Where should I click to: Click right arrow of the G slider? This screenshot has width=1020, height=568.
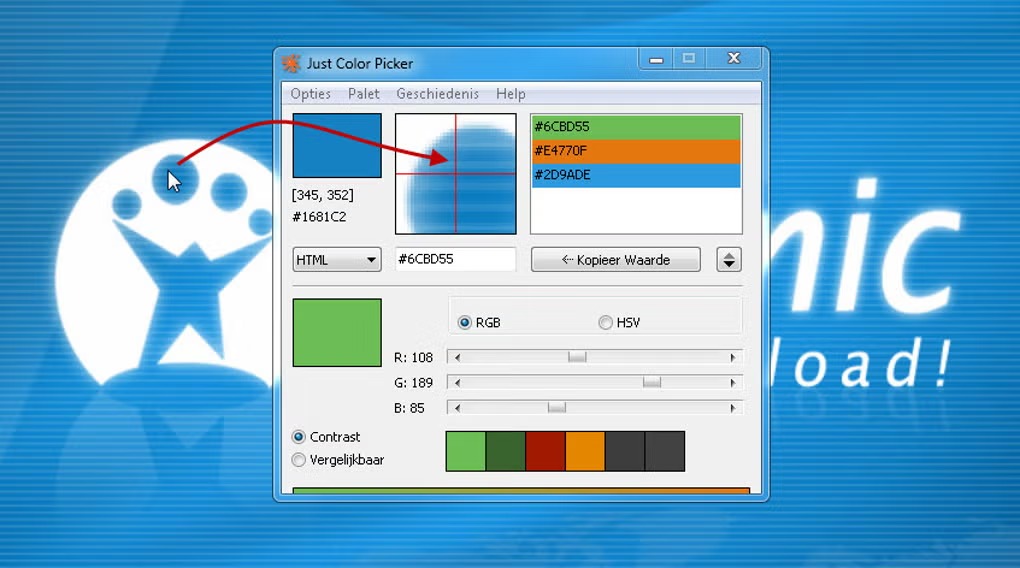(x=732, y=383)
